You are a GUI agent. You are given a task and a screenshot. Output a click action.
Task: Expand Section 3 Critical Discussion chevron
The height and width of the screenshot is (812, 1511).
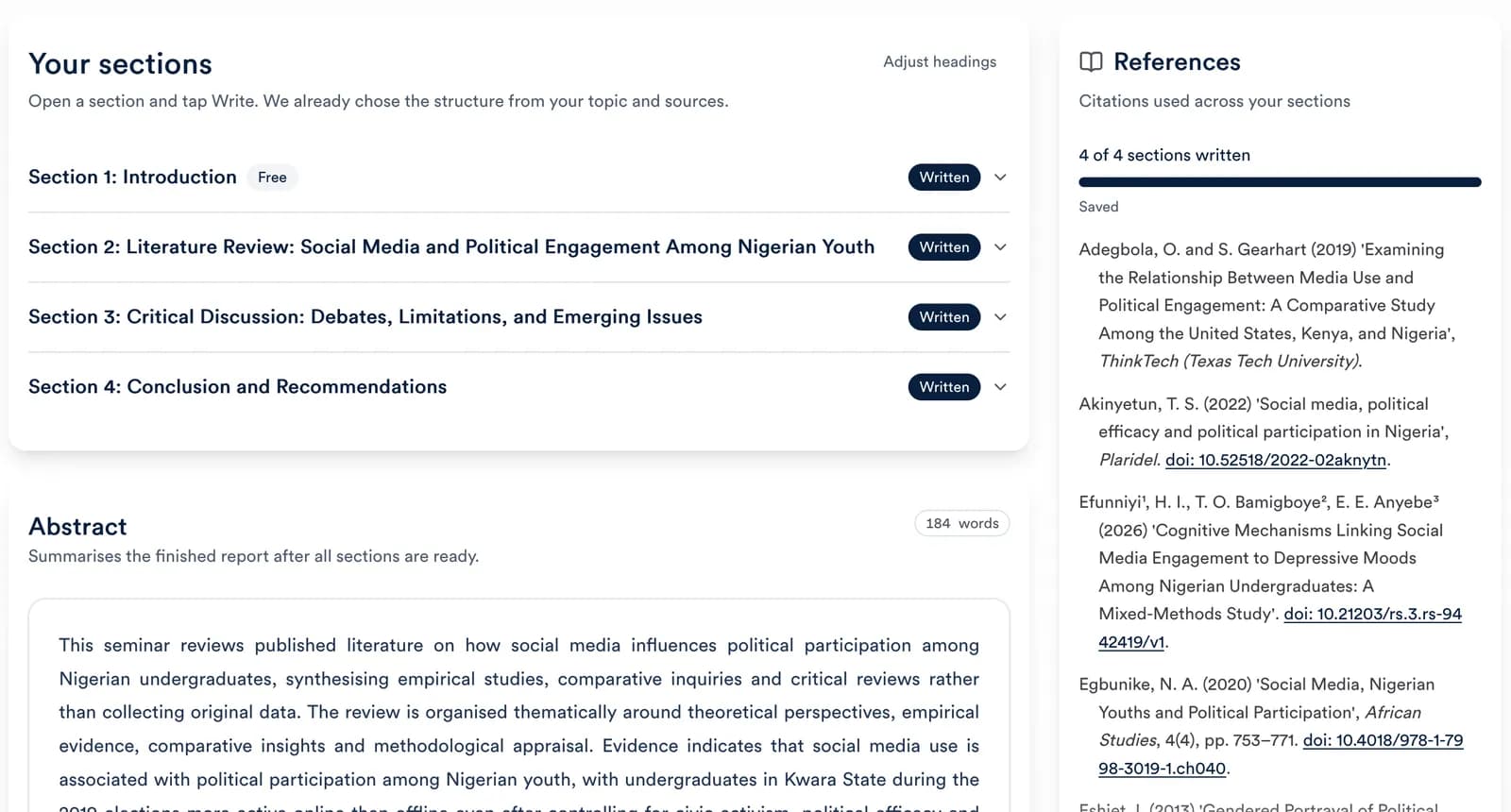1000,317
